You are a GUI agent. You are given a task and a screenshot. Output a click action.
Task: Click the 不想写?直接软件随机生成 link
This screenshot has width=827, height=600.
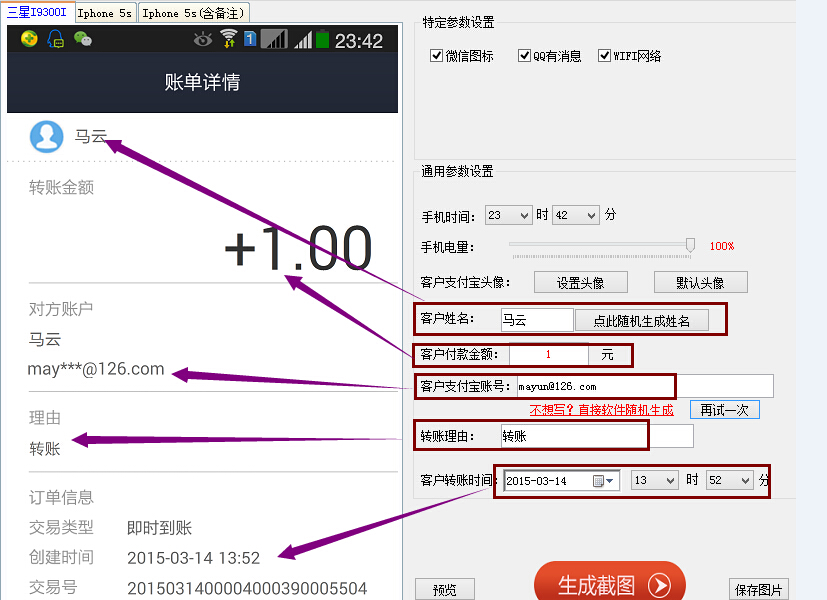[x=601, y=410]
